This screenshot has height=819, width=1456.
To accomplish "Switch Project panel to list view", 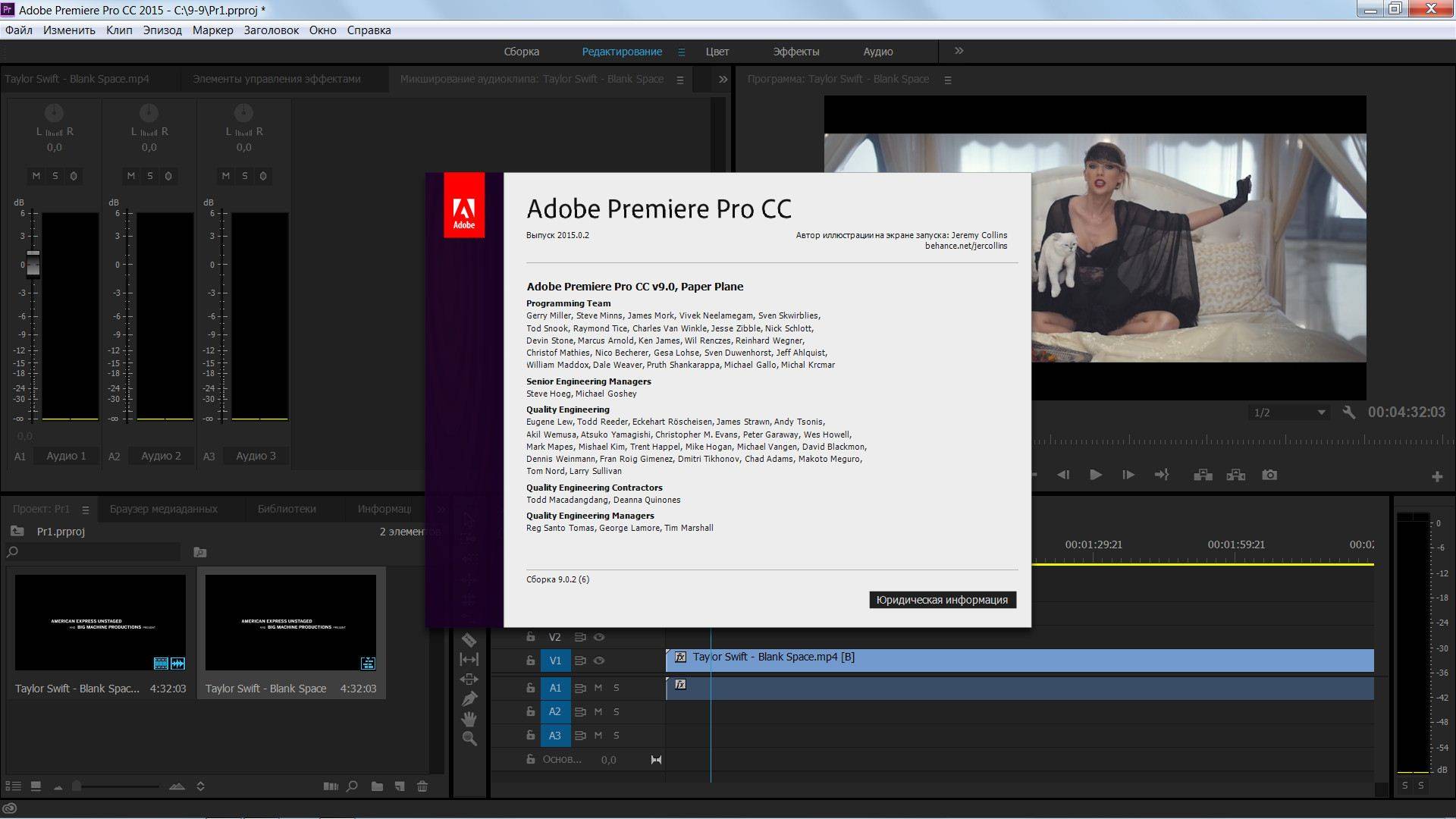I will (x=14, y=786).
